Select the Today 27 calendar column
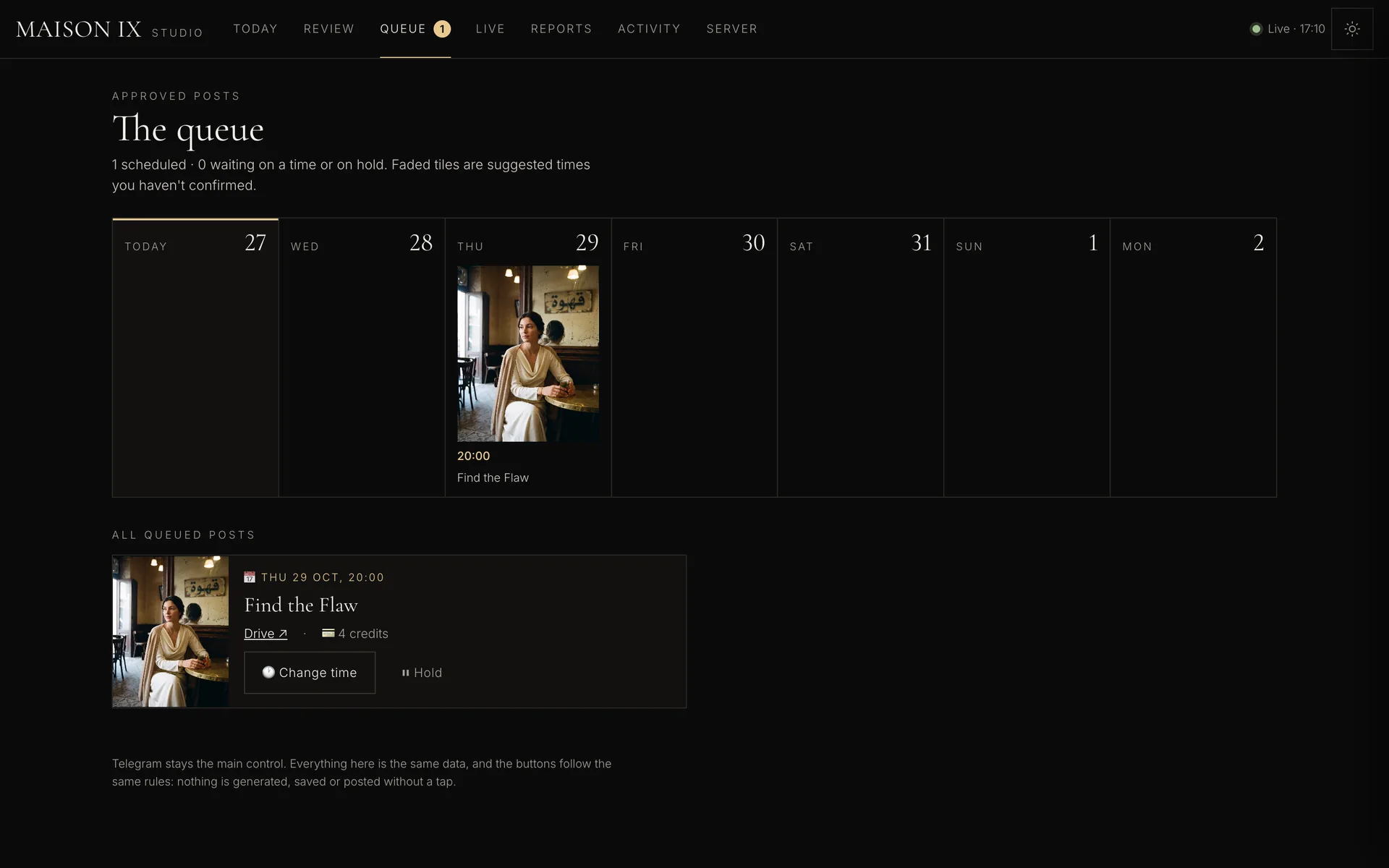The height and width of the screenshot is (868, 1389). [x=195, y=357]
